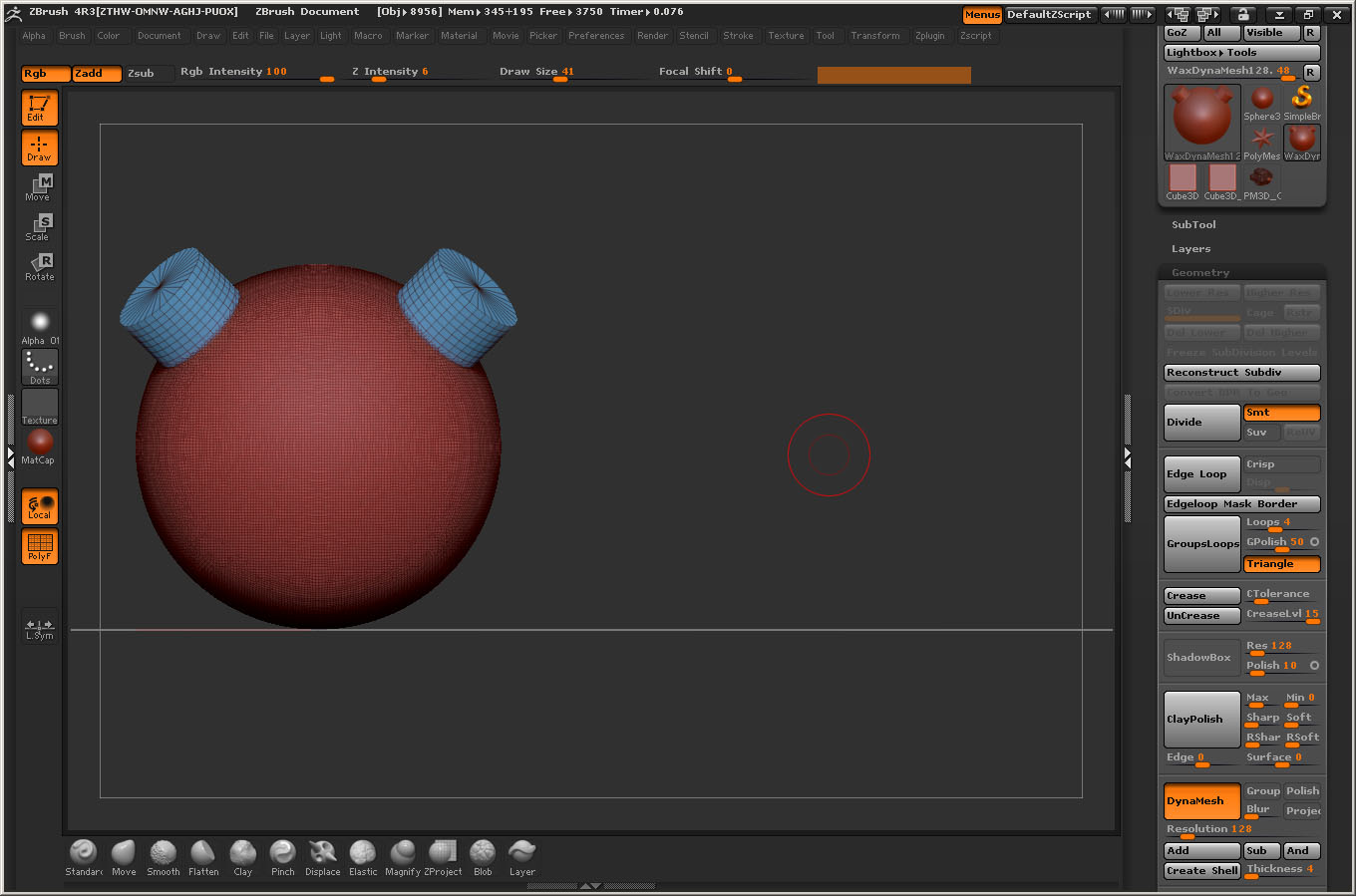Click the GoZ button
The height and width of the screenshot is (896, 1356).
[x=1183, y=33]
